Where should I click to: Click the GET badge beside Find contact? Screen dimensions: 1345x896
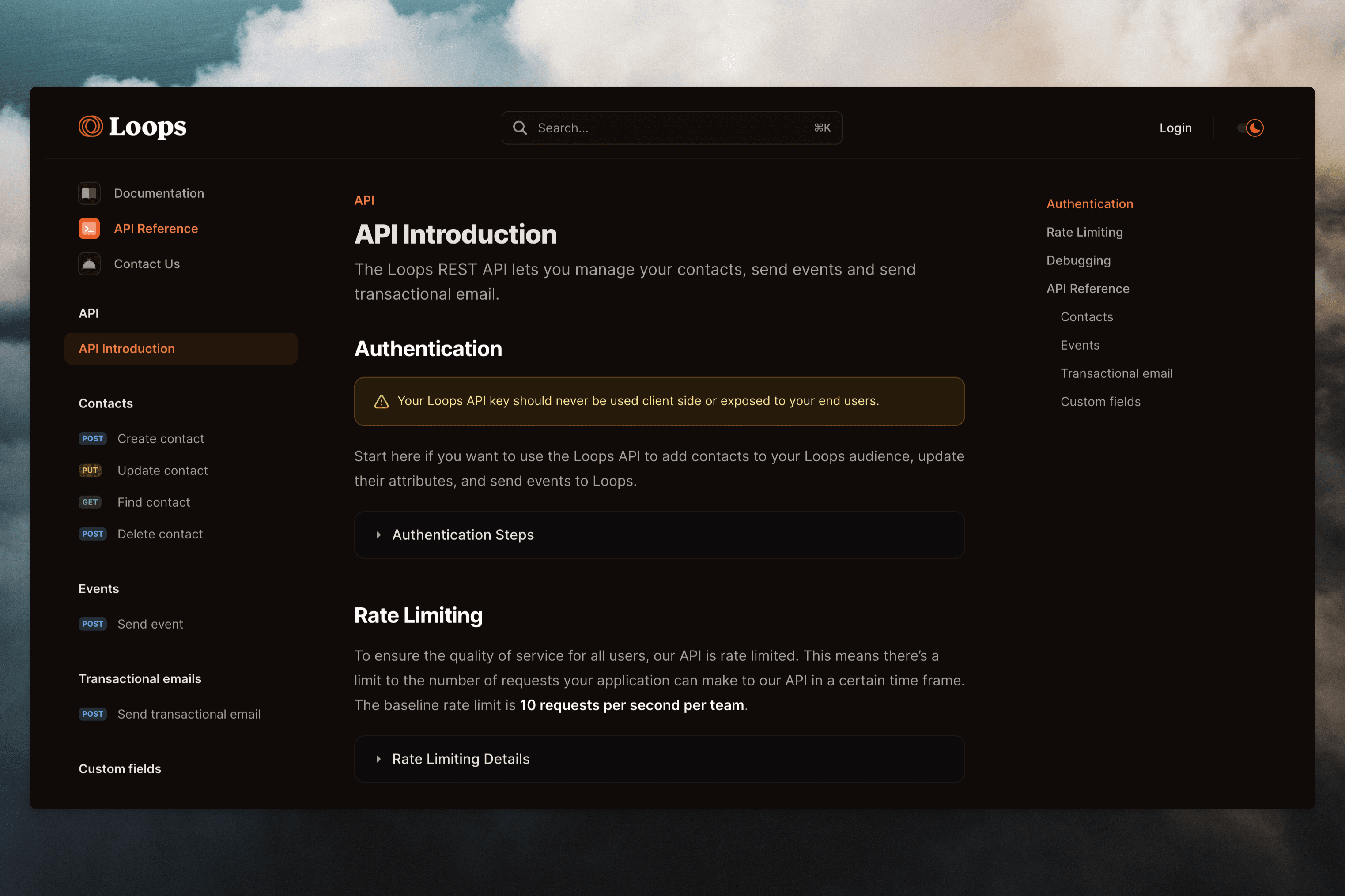(90, 502)
